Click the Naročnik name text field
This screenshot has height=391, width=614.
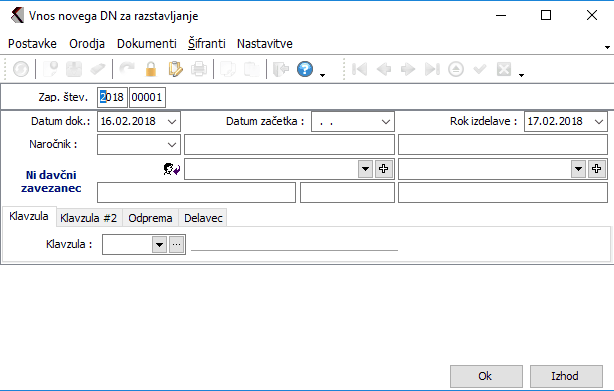[x=289, y=145]
